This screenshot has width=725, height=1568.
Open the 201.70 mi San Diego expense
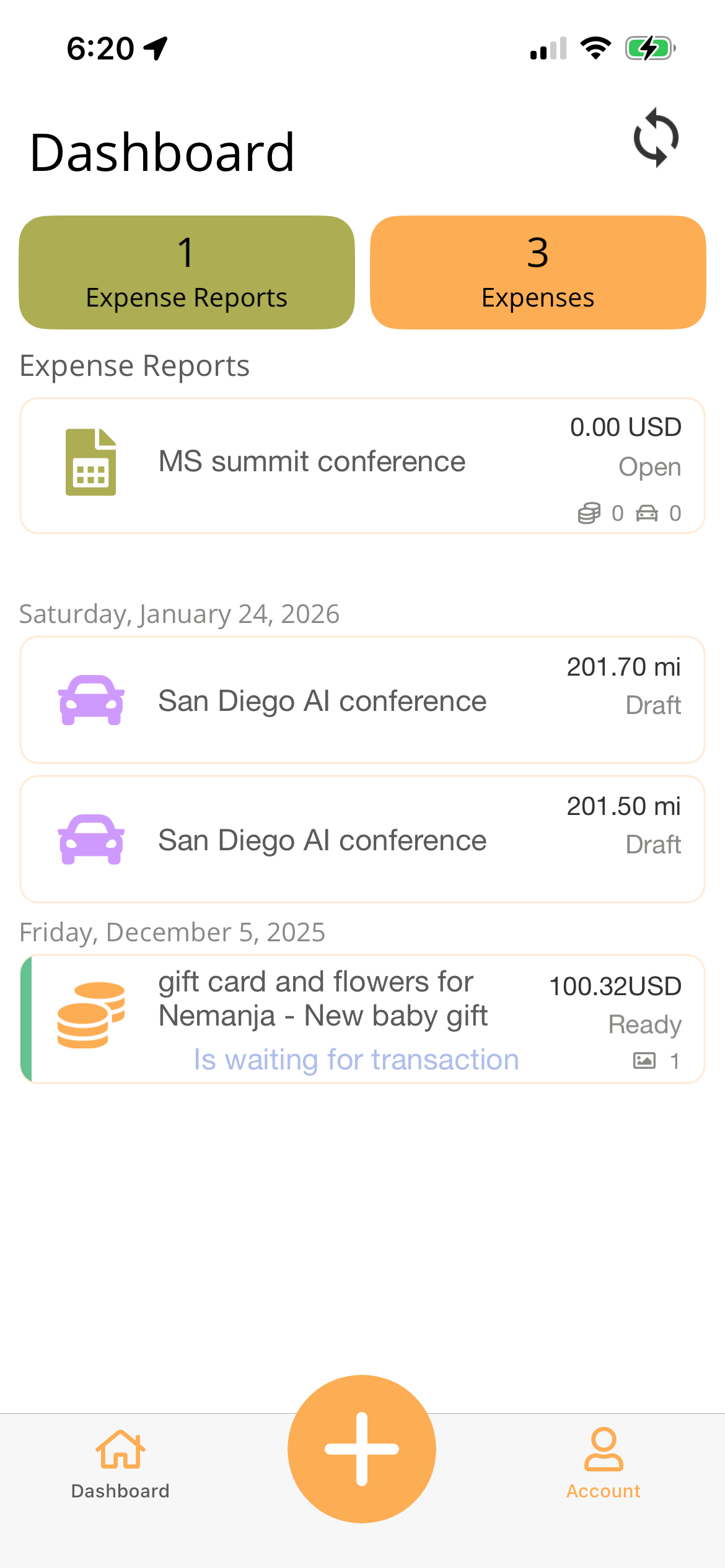322,701
